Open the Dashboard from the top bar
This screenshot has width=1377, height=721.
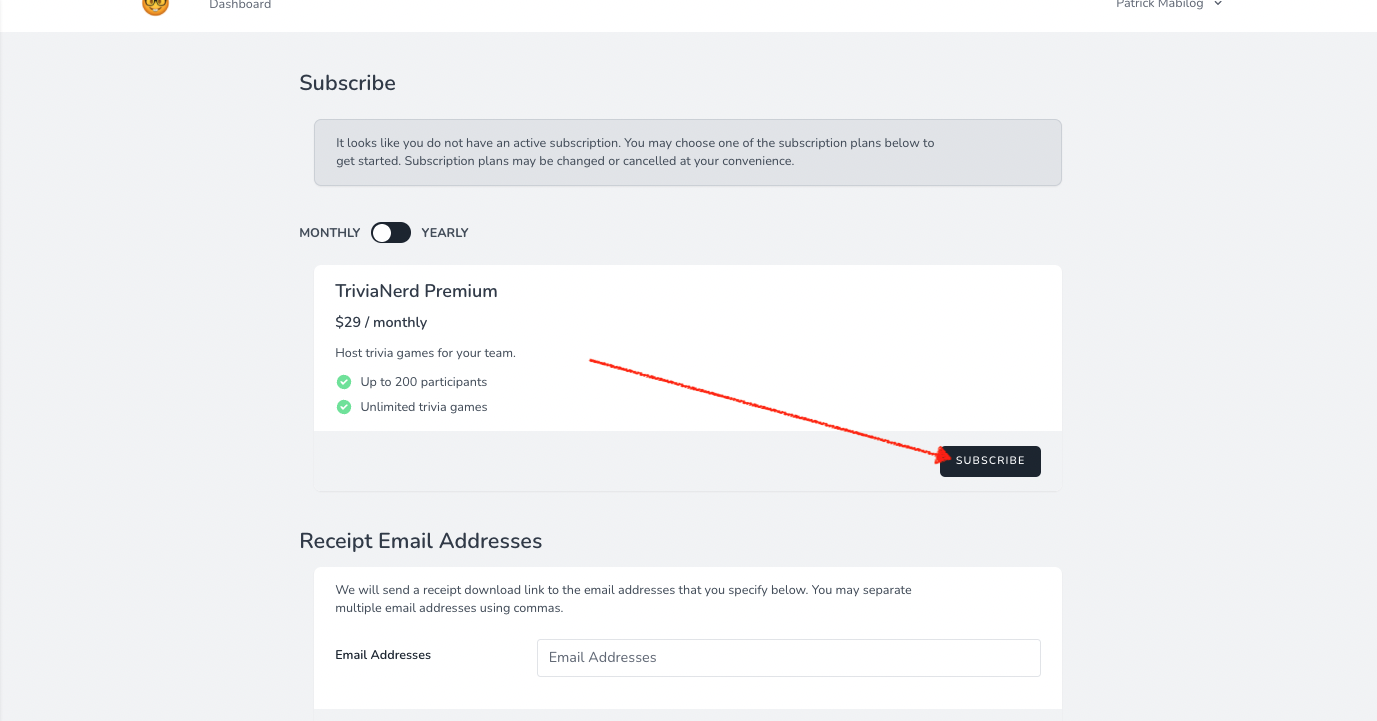pyautogui.click(x=240, y=5)
